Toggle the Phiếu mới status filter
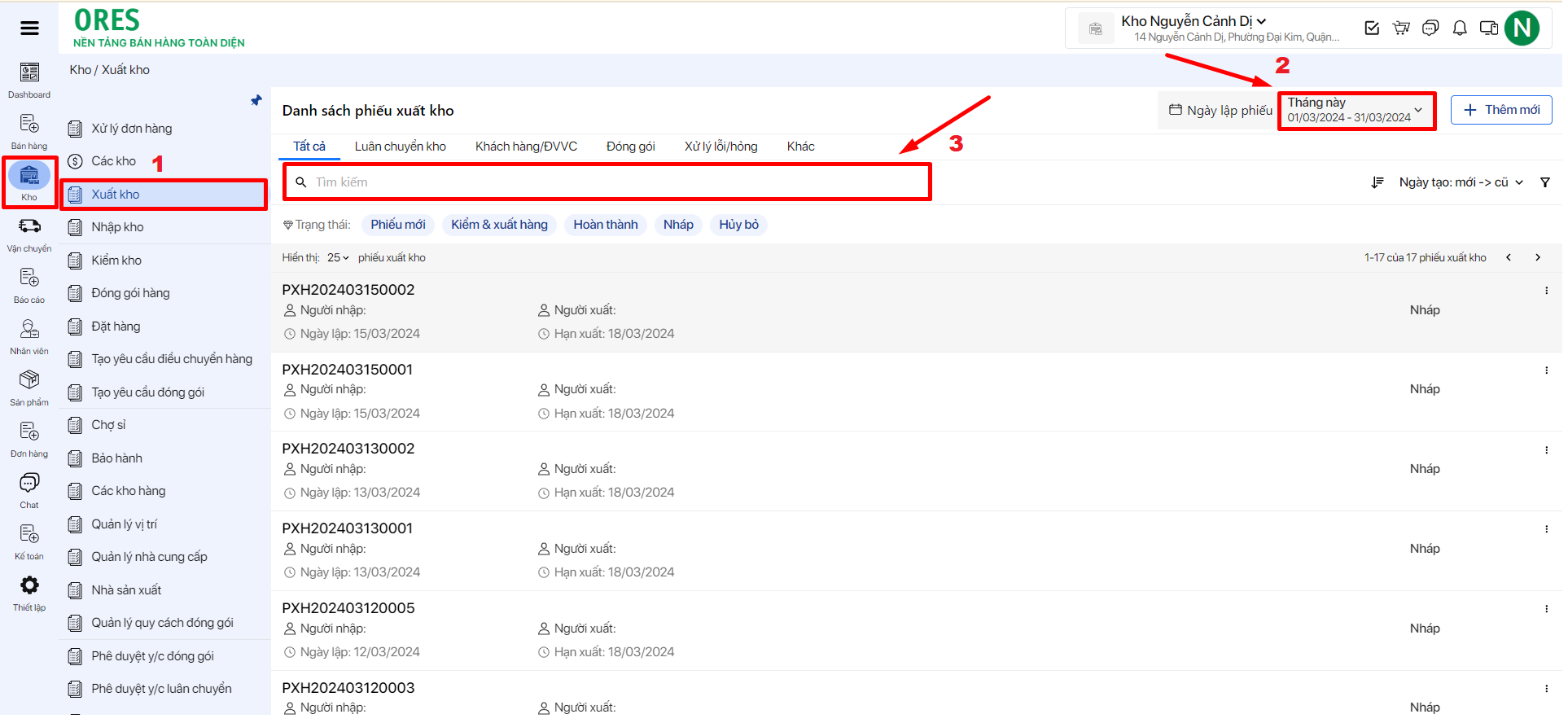Image resolution: width=1568 pixels, height=723 pixels. coord(398,225)
